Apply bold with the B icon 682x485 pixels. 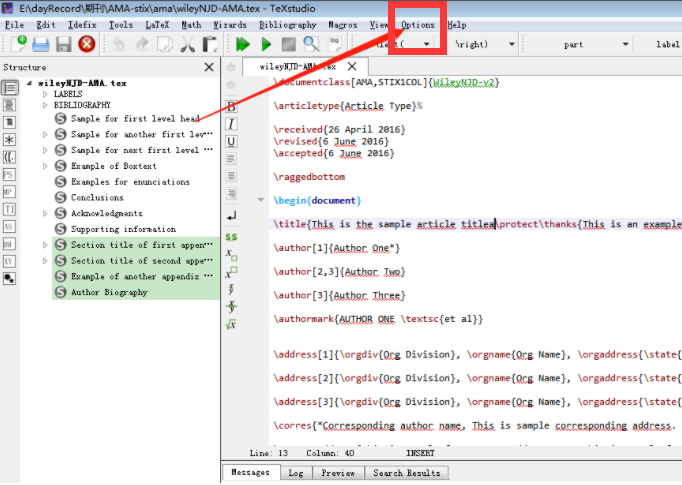231,107
